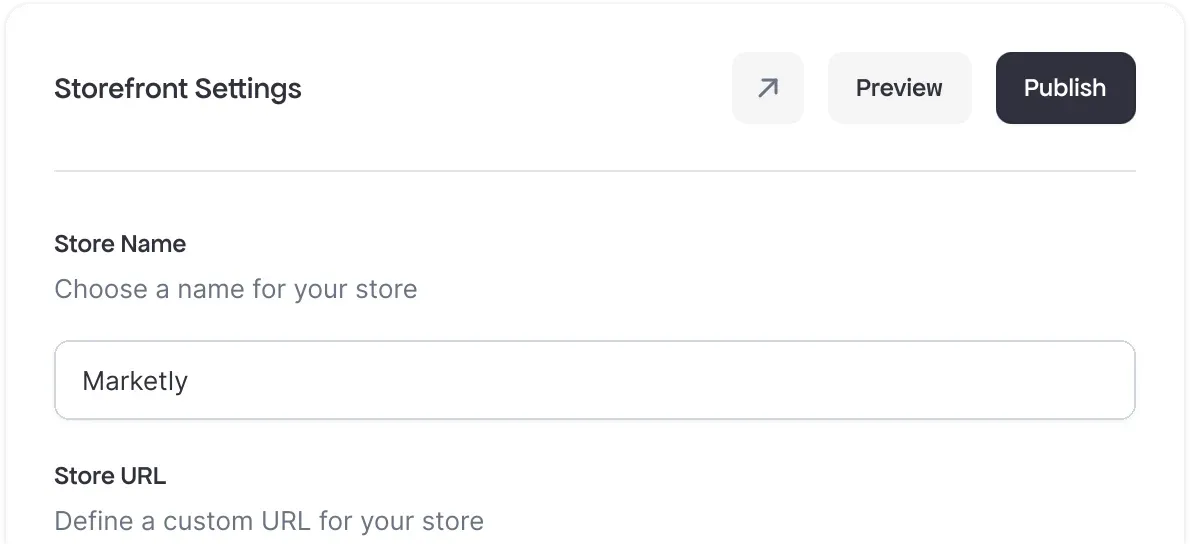
Task: Place cursor on the Marketly text
Action: pyautogui.click(x=135, y=381)
